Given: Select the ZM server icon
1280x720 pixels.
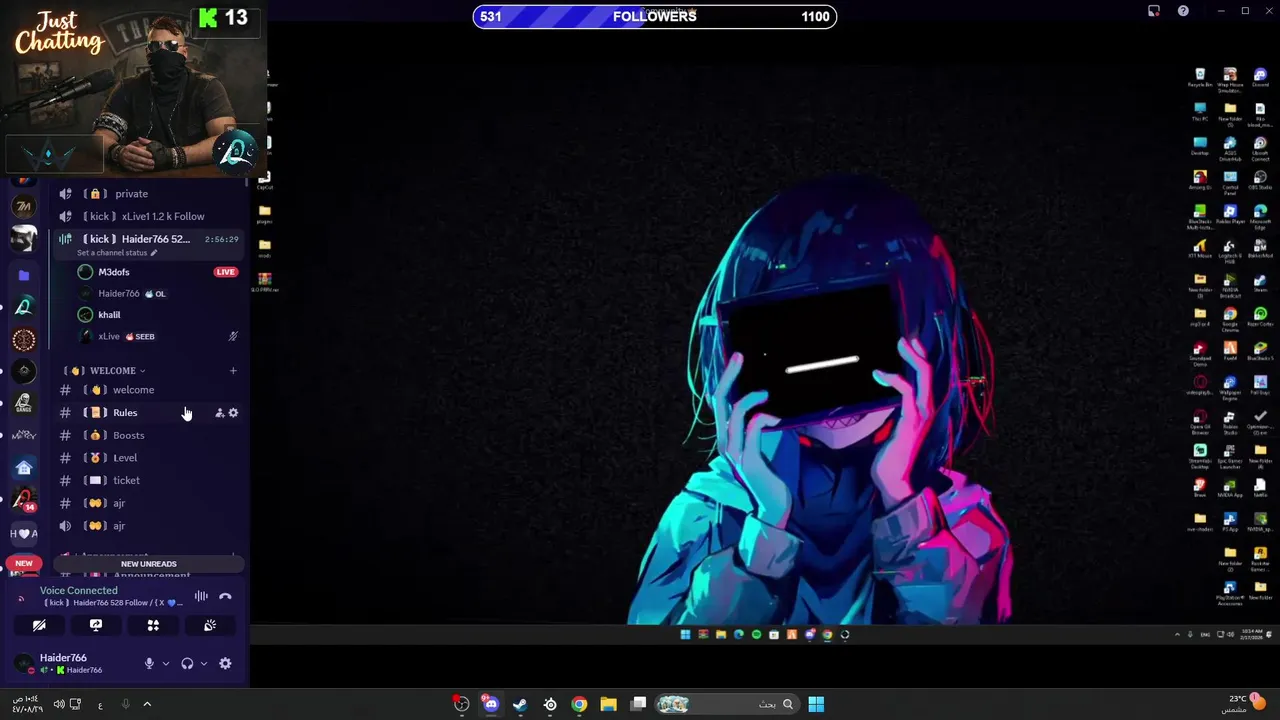Looking at the screenshot, I should pyautogui.click(x=24, y=207).
